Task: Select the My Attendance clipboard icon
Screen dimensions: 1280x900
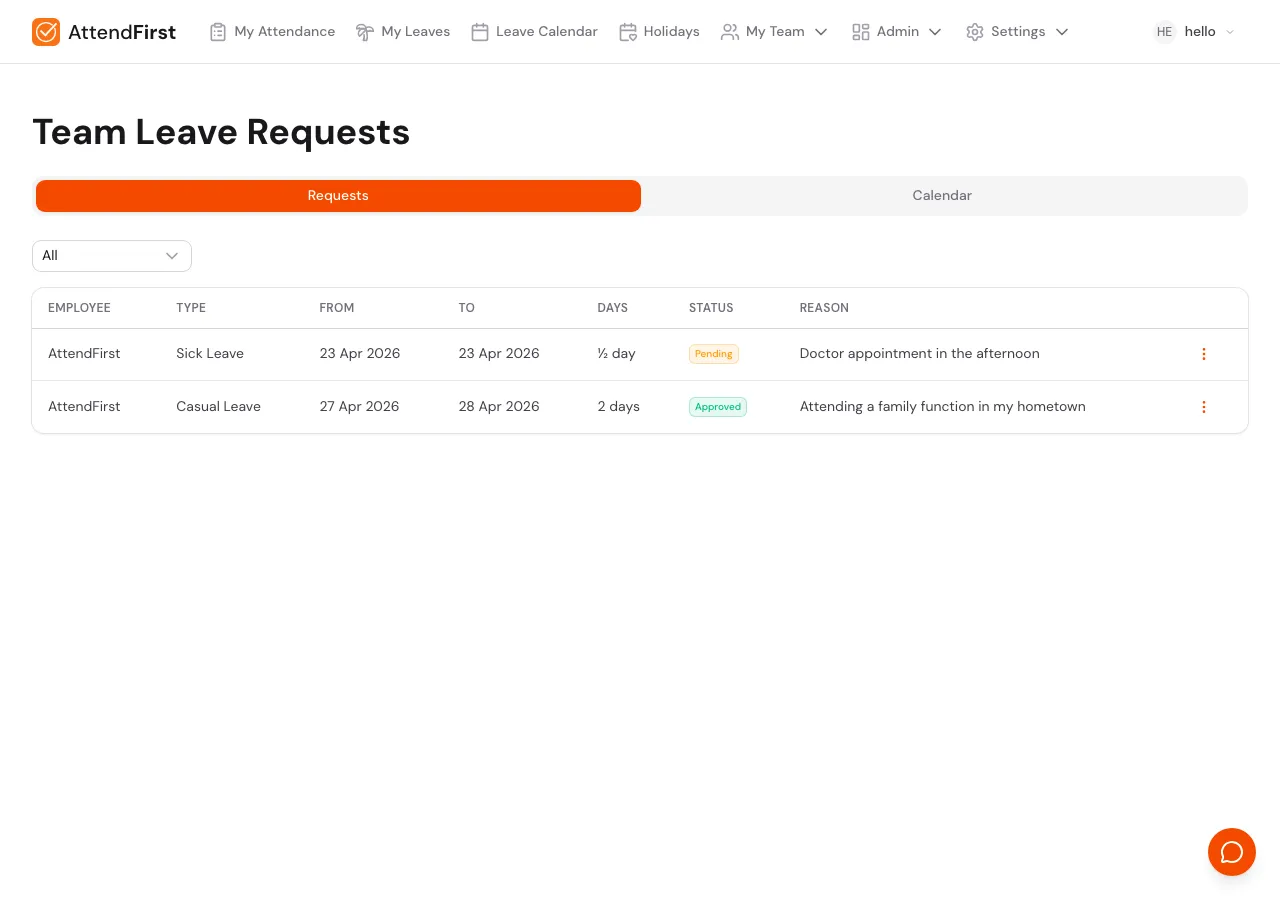Action: click(218, 31)
